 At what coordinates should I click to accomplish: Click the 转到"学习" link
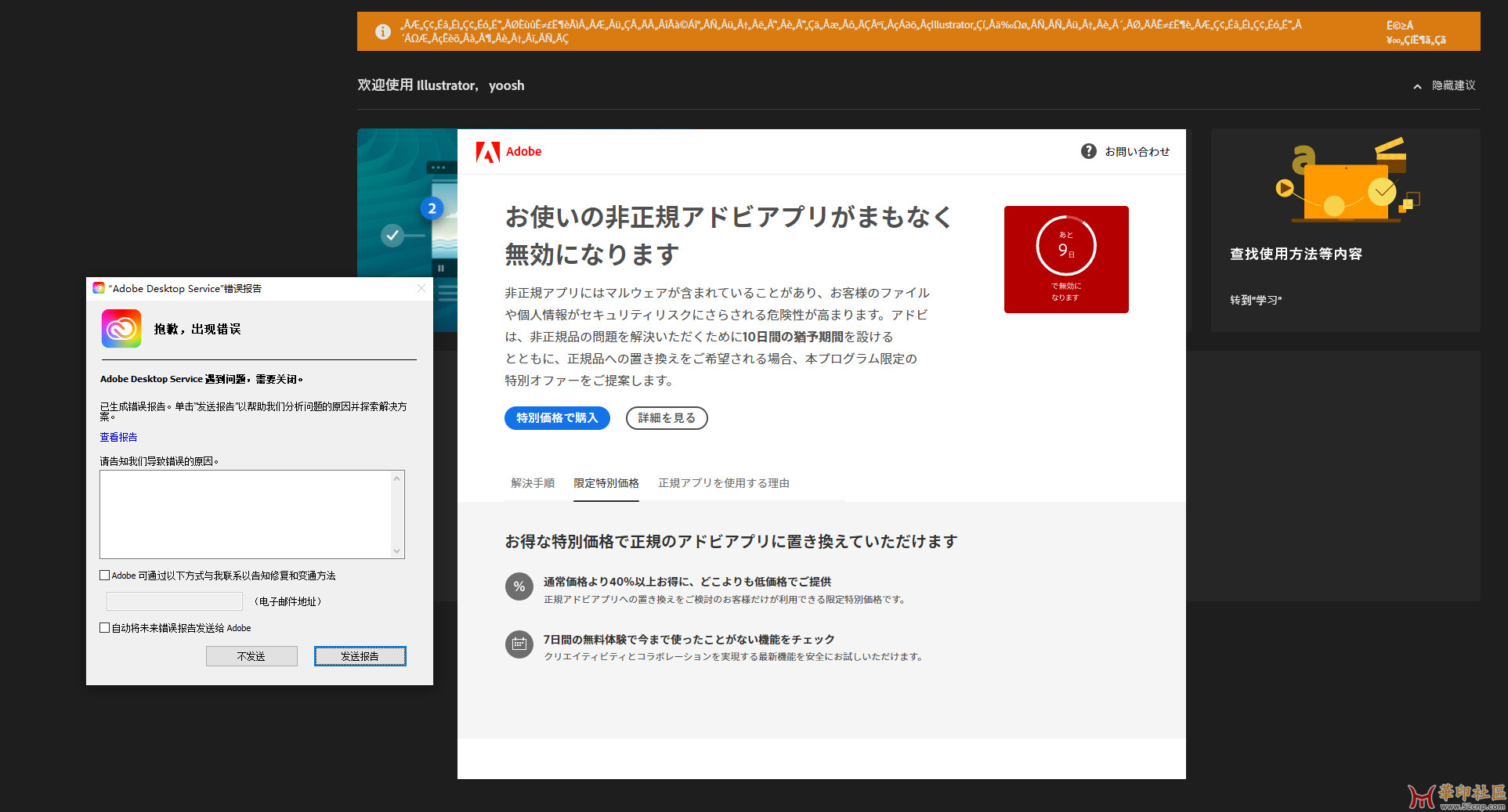1256,300
